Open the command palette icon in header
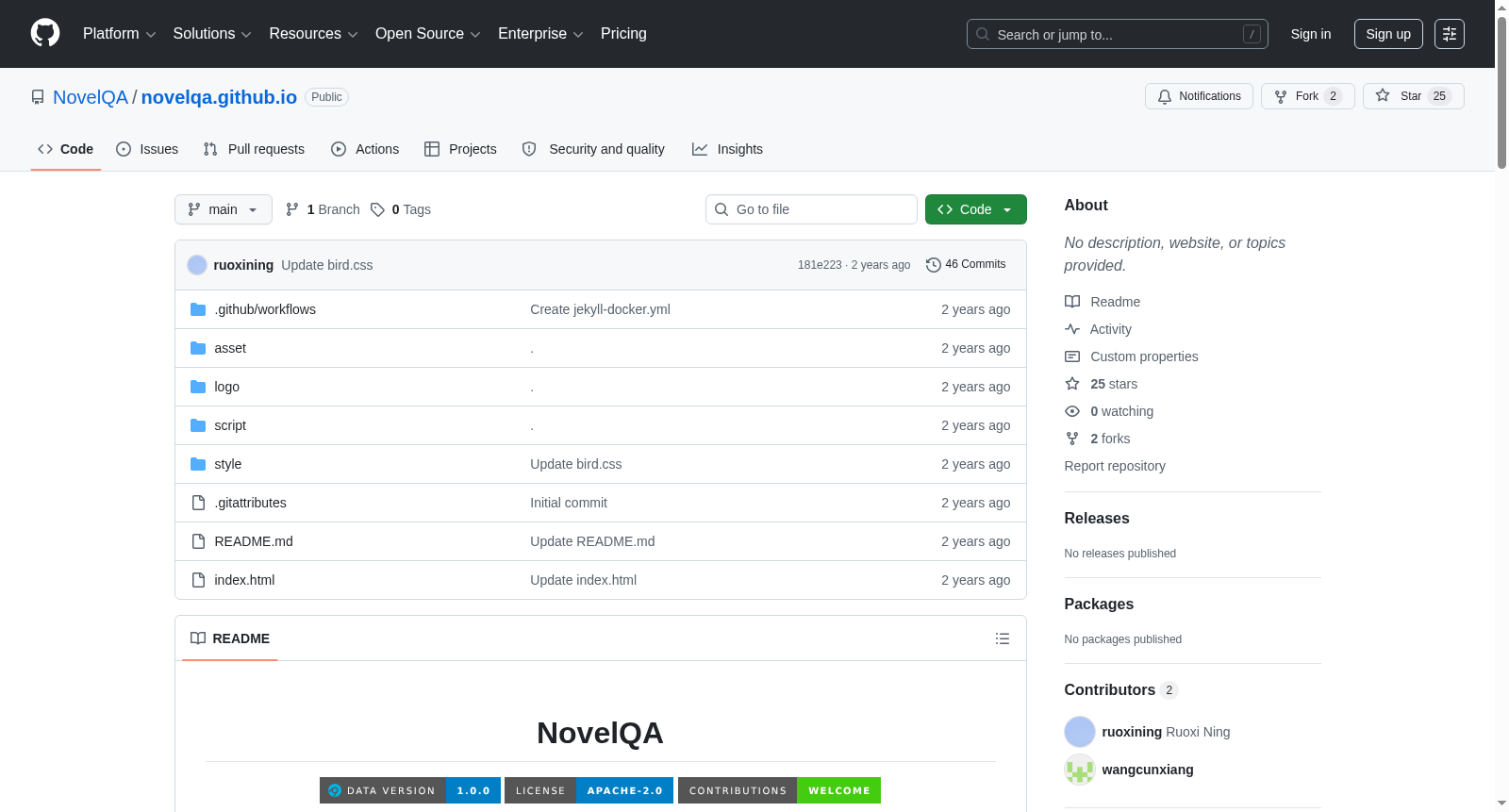 coord(1450,34)
